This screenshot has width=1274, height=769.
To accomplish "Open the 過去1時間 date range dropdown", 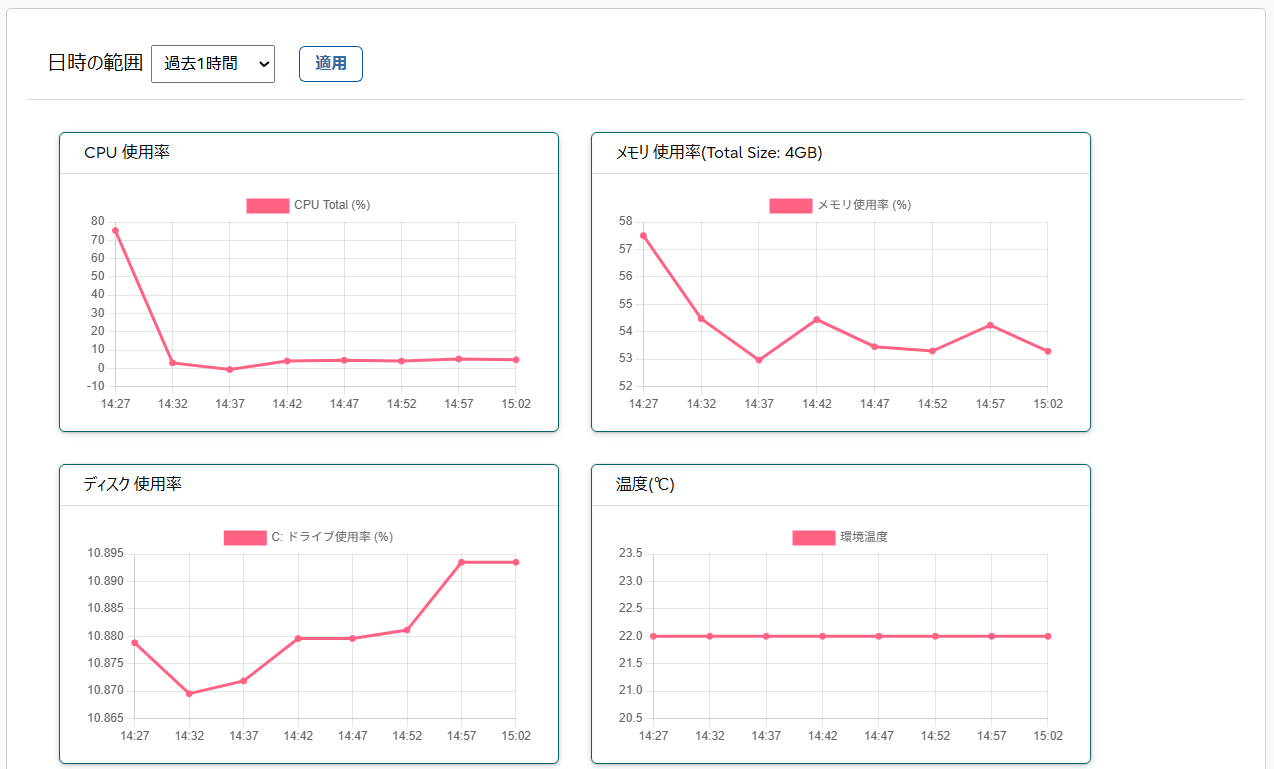I will click(212, 63).
